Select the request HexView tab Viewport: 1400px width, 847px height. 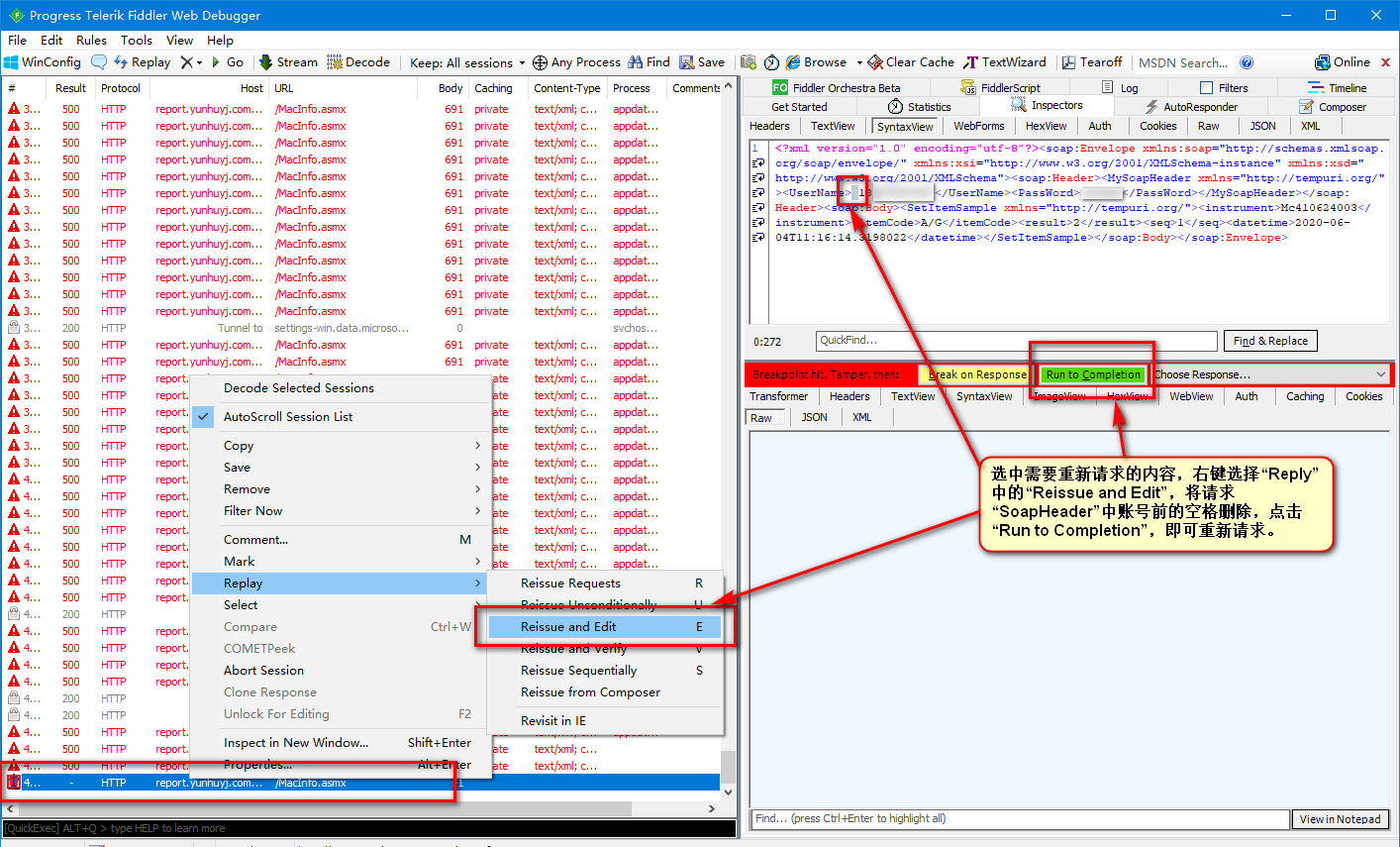click(1047, 126)
